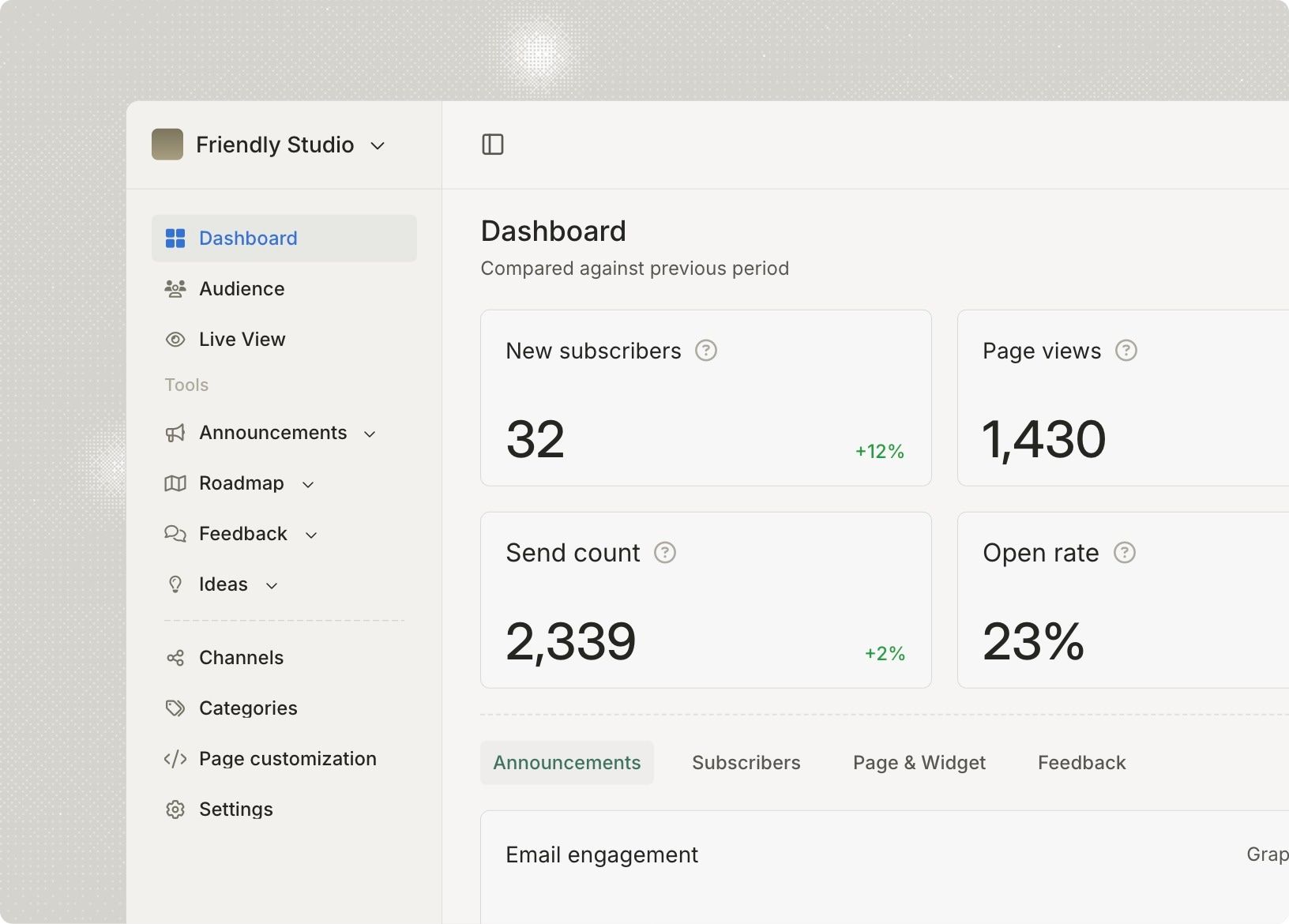Image resolution: width=1289 pixels, height=924 pixels.
Task: Open the Live View page
Action: pyautogui.click(x=242, y=340)
